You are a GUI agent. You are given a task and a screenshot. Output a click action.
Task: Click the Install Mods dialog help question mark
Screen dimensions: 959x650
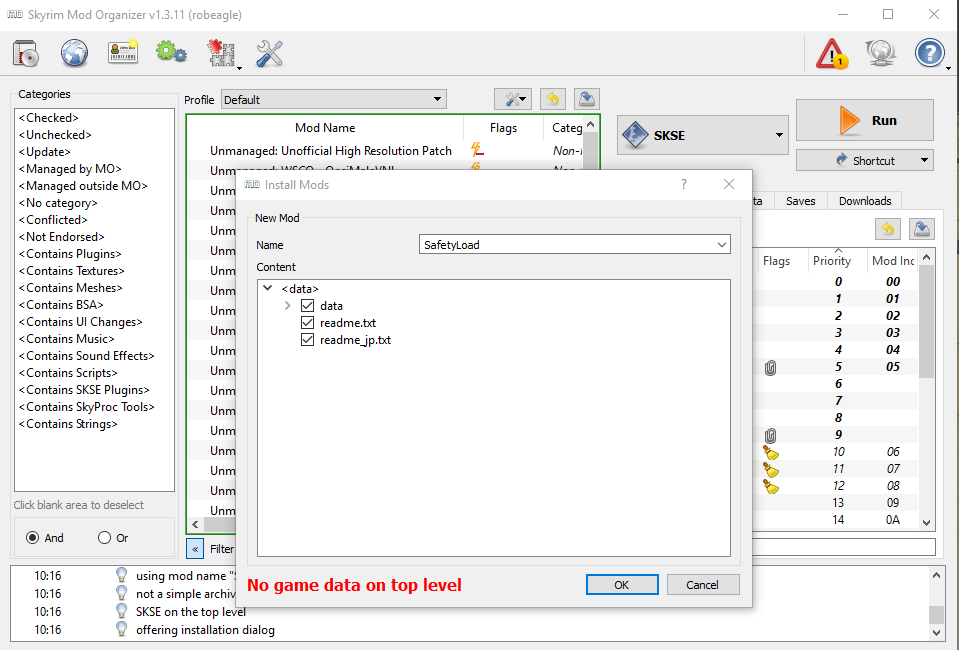(684, 185)
